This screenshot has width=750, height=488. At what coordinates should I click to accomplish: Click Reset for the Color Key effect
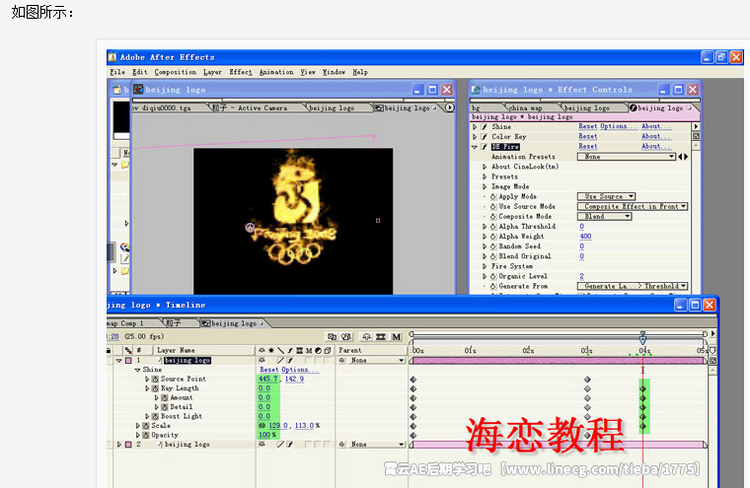(x=587, y=136)
